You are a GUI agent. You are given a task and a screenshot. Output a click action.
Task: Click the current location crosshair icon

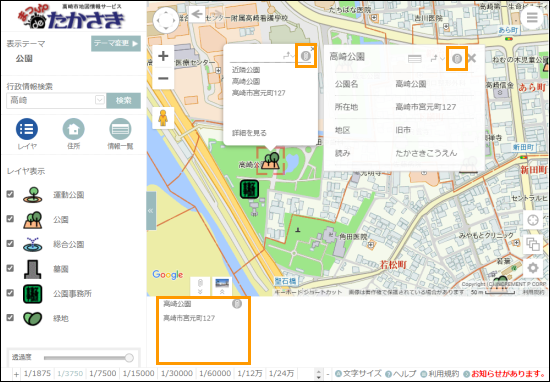point(533,220)
